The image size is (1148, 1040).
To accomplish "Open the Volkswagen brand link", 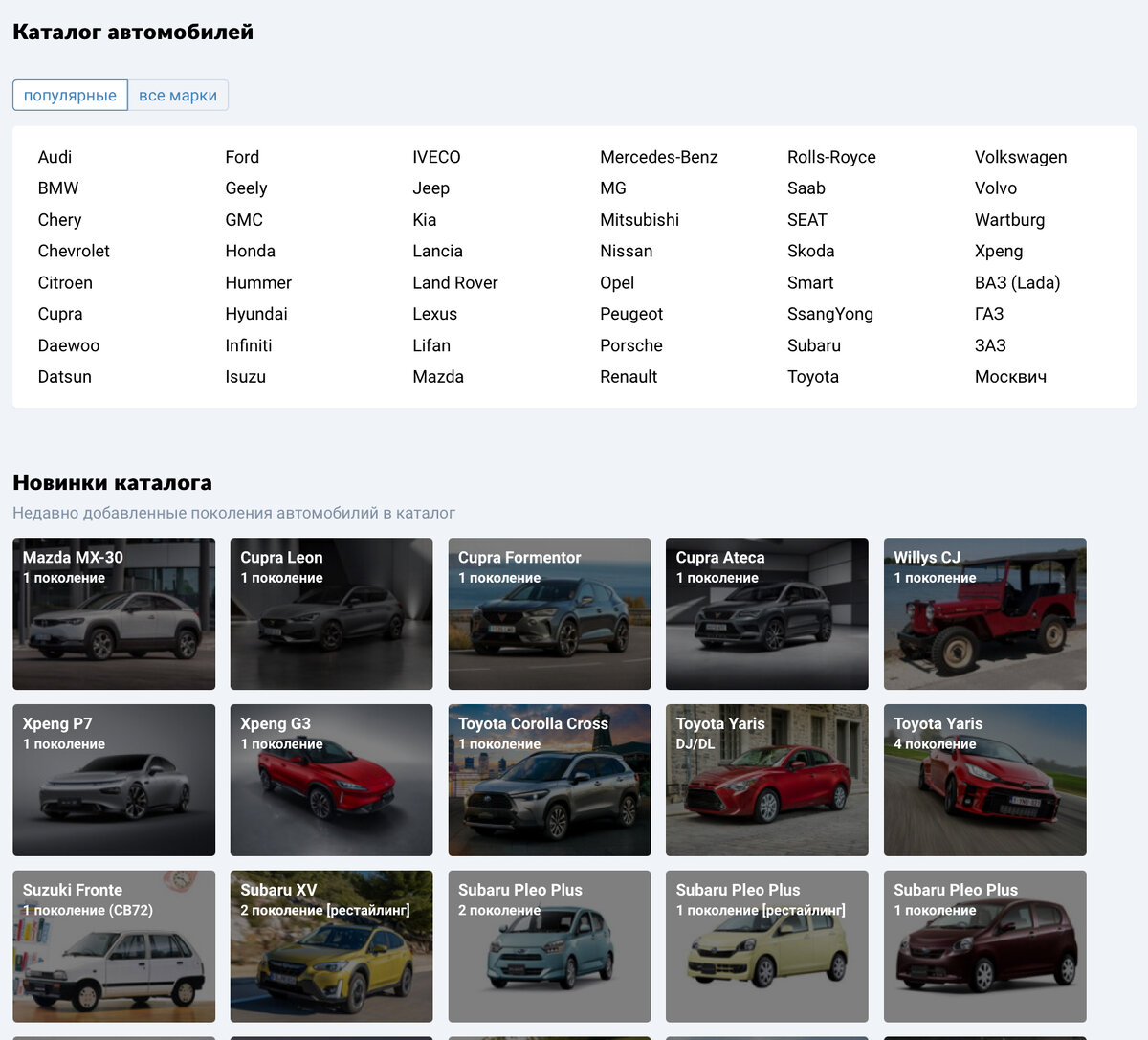I will [1021, 157].
